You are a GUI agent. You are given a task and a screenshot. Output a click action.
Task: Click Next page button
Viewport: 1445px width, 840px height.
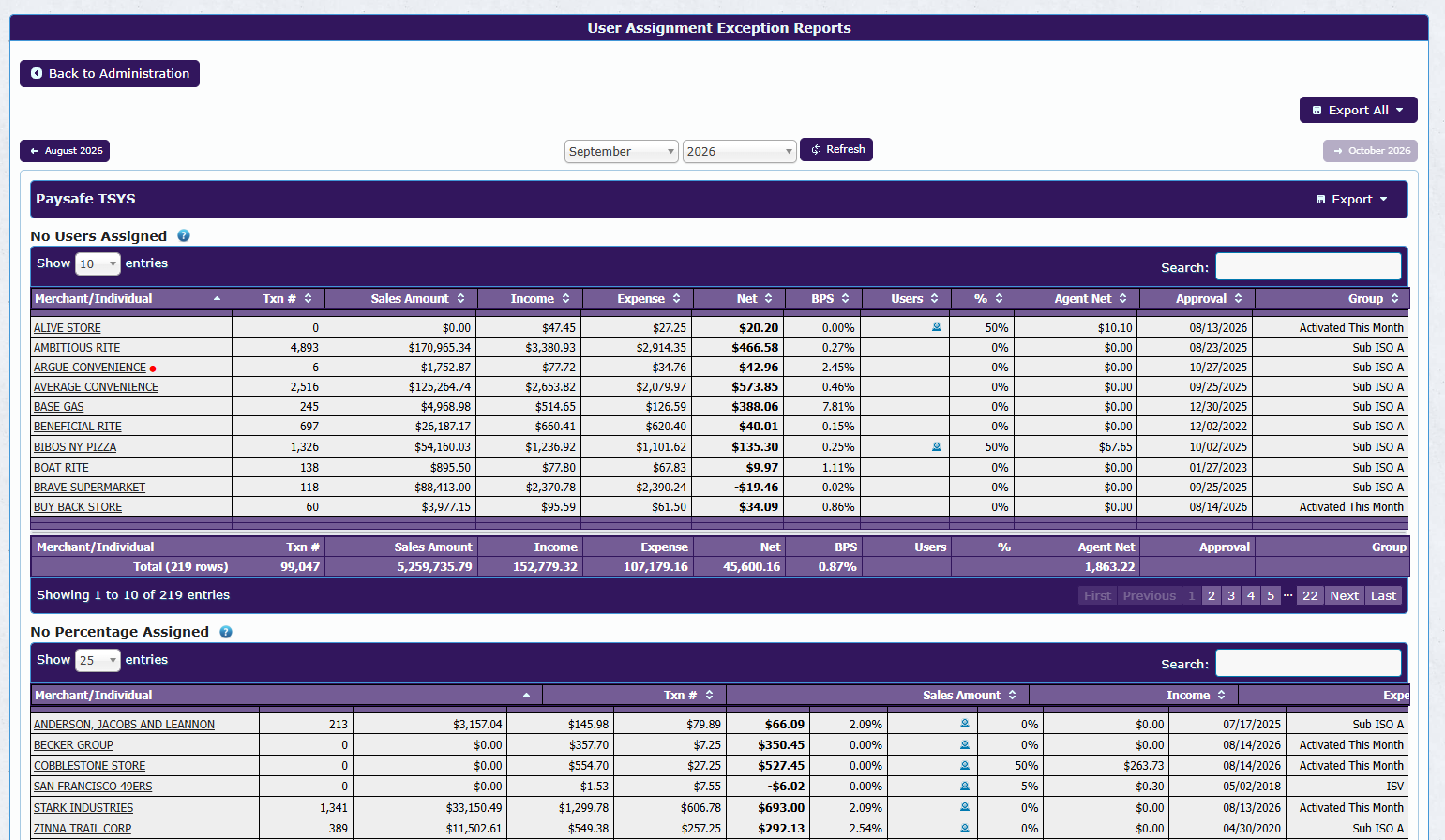click(x=1344, y=595)
